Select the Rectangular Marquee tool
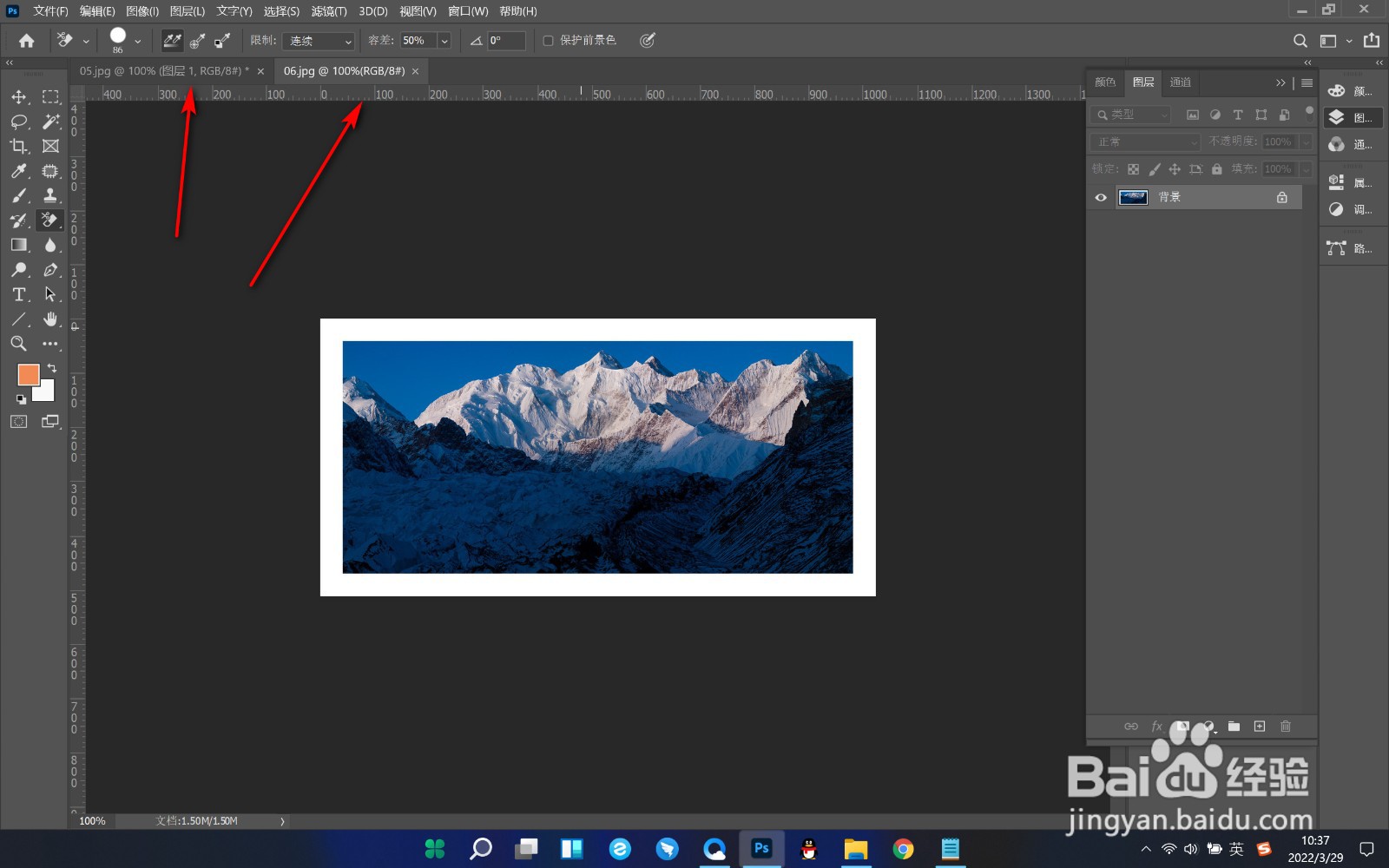 51,97
